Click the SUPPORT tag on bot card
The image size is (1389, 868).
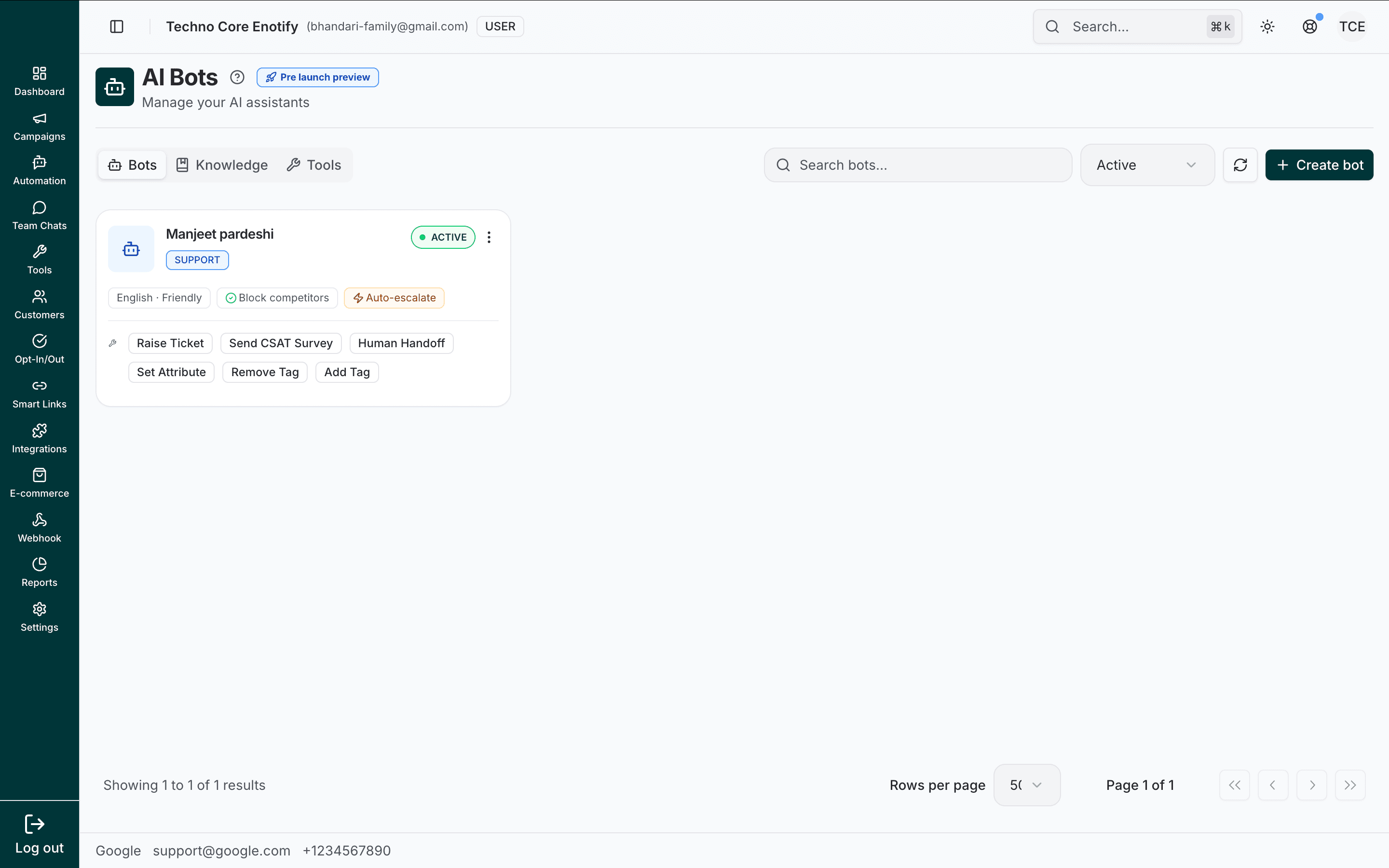(197, 259)
